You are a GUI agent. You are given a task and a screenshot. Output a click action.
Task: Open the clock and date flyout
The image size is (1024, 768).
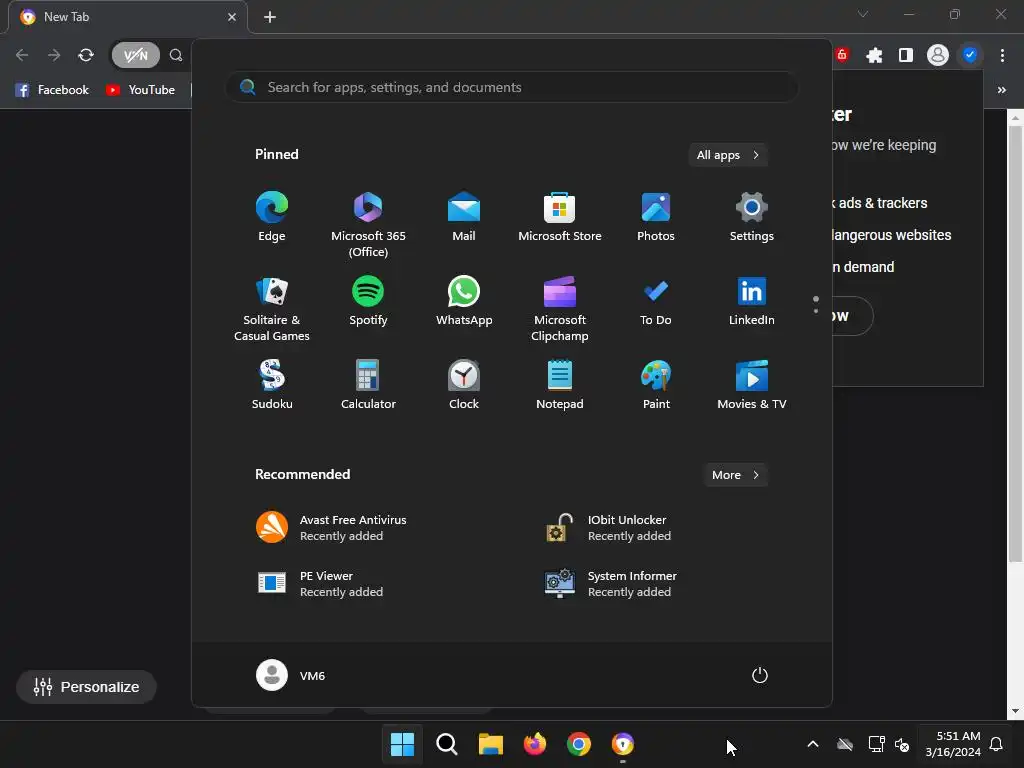(x=953, y=744)
